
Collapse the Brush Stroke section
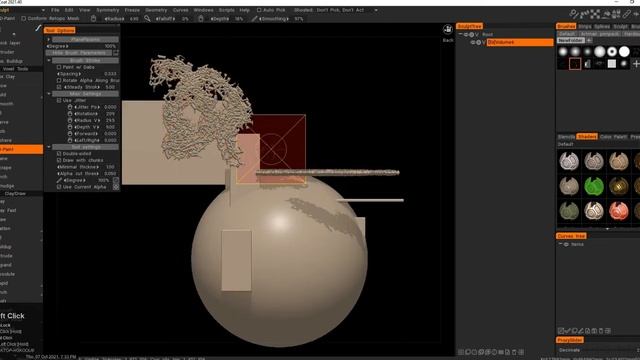point(49,60)
